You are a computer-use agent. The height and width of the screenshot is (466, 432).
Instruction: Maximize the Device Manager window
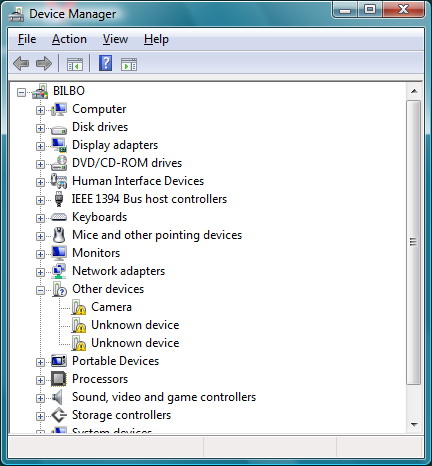[x=370, y=10]
